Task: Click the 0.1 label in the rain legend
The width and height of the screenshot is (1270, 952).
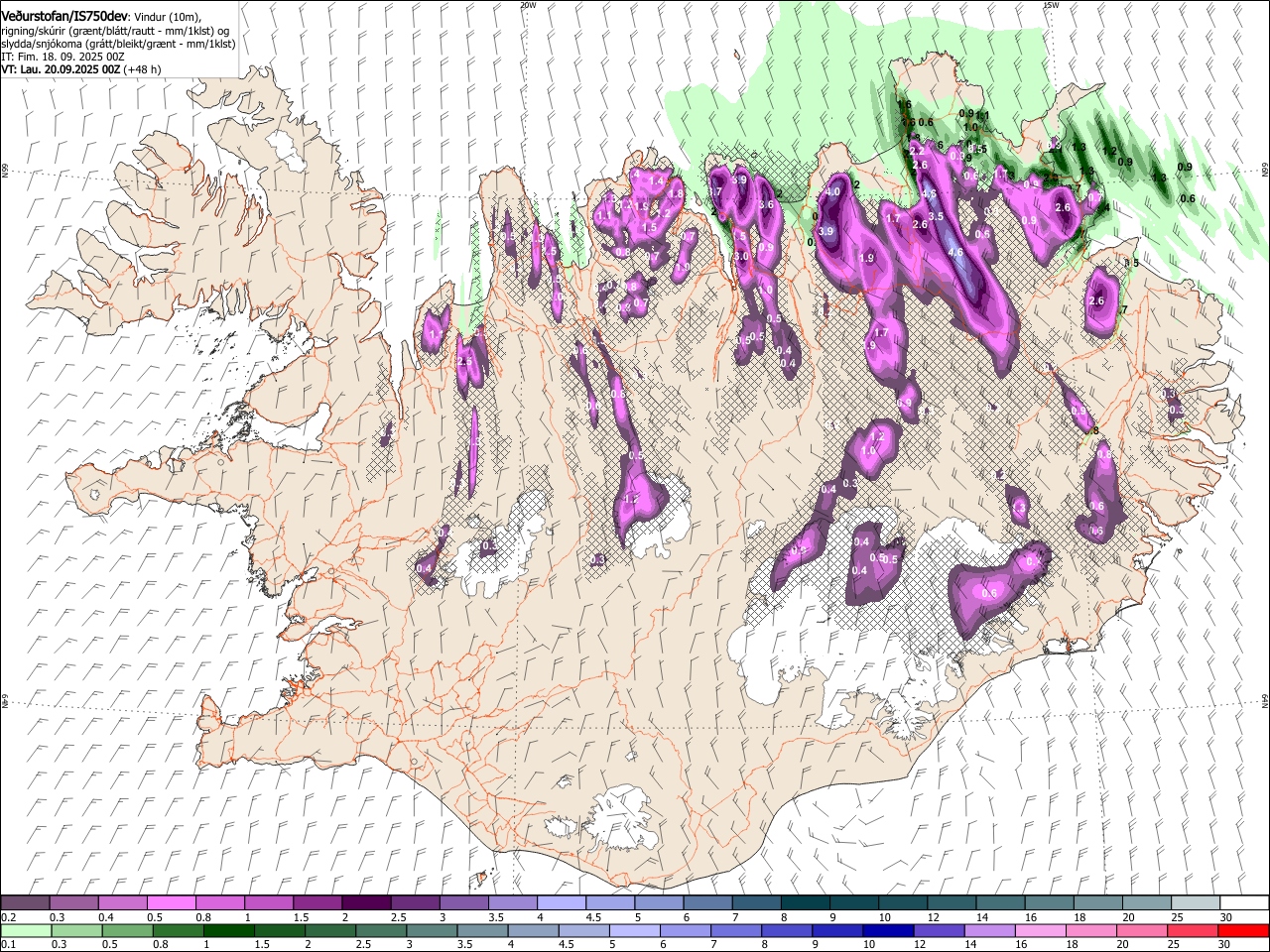Action: [x=7, y=945]
